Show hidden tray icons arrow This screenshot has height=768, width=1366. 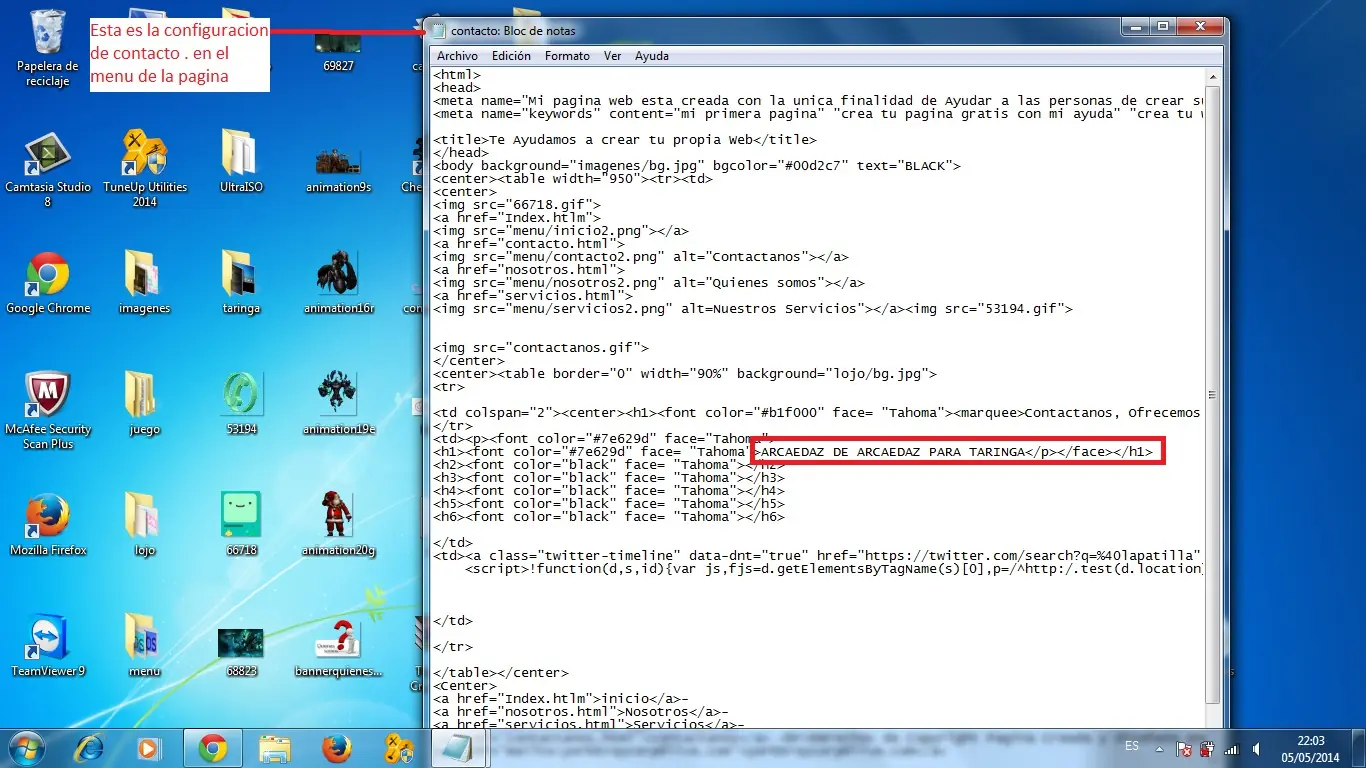1159,747
